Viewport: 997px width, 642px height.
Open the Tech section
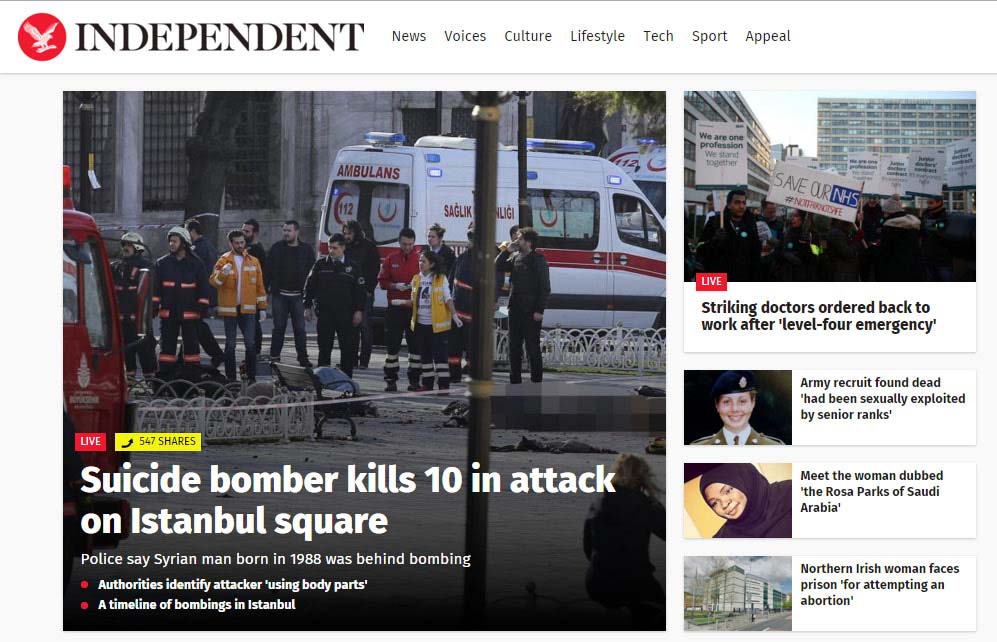coord(658,36)
